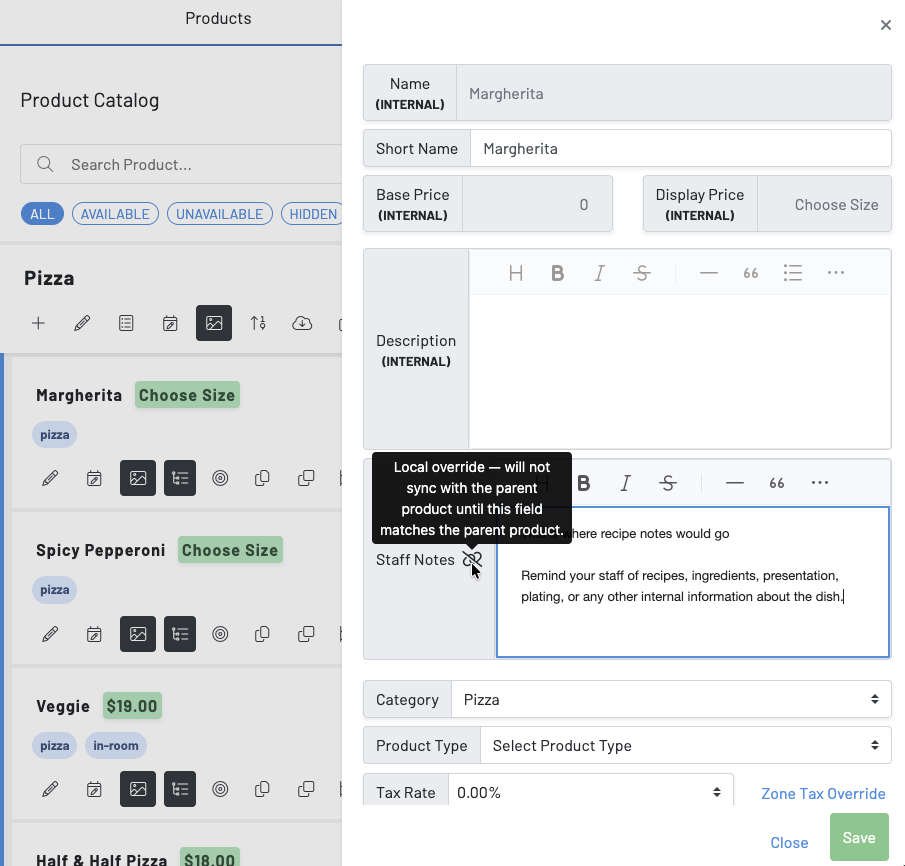Copy Spicy Pepperoni with the clipboard icon

[x=262, y=634]
